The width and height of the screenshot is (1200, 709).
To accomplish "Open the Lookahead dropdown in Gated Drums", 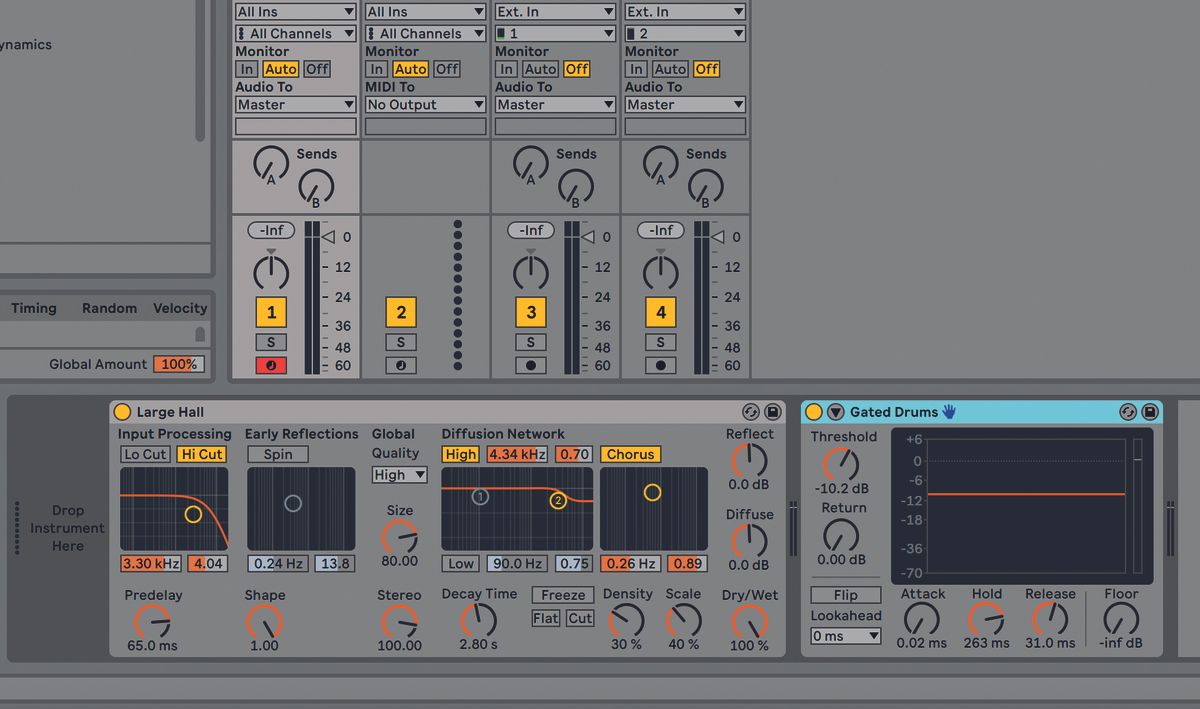I will [x=845, y=635].
